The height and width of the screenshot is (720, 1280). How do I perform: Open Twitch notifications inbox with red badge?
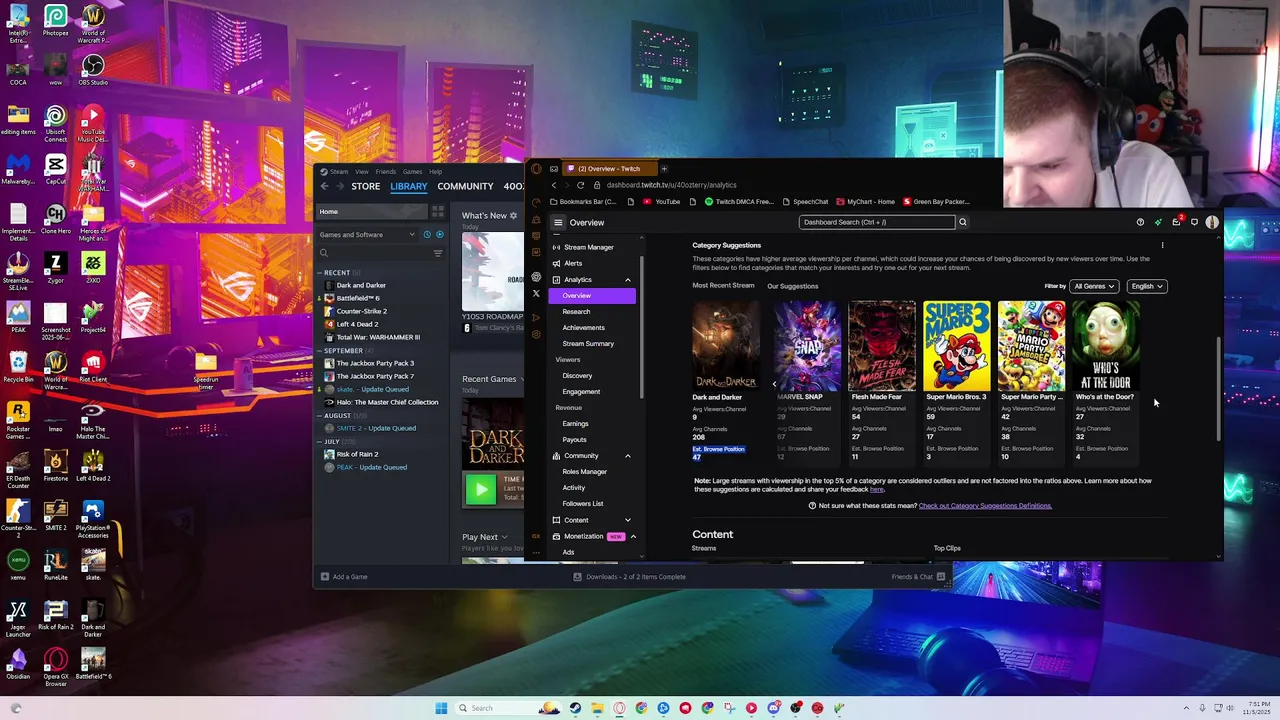(x=1177, y=221)
